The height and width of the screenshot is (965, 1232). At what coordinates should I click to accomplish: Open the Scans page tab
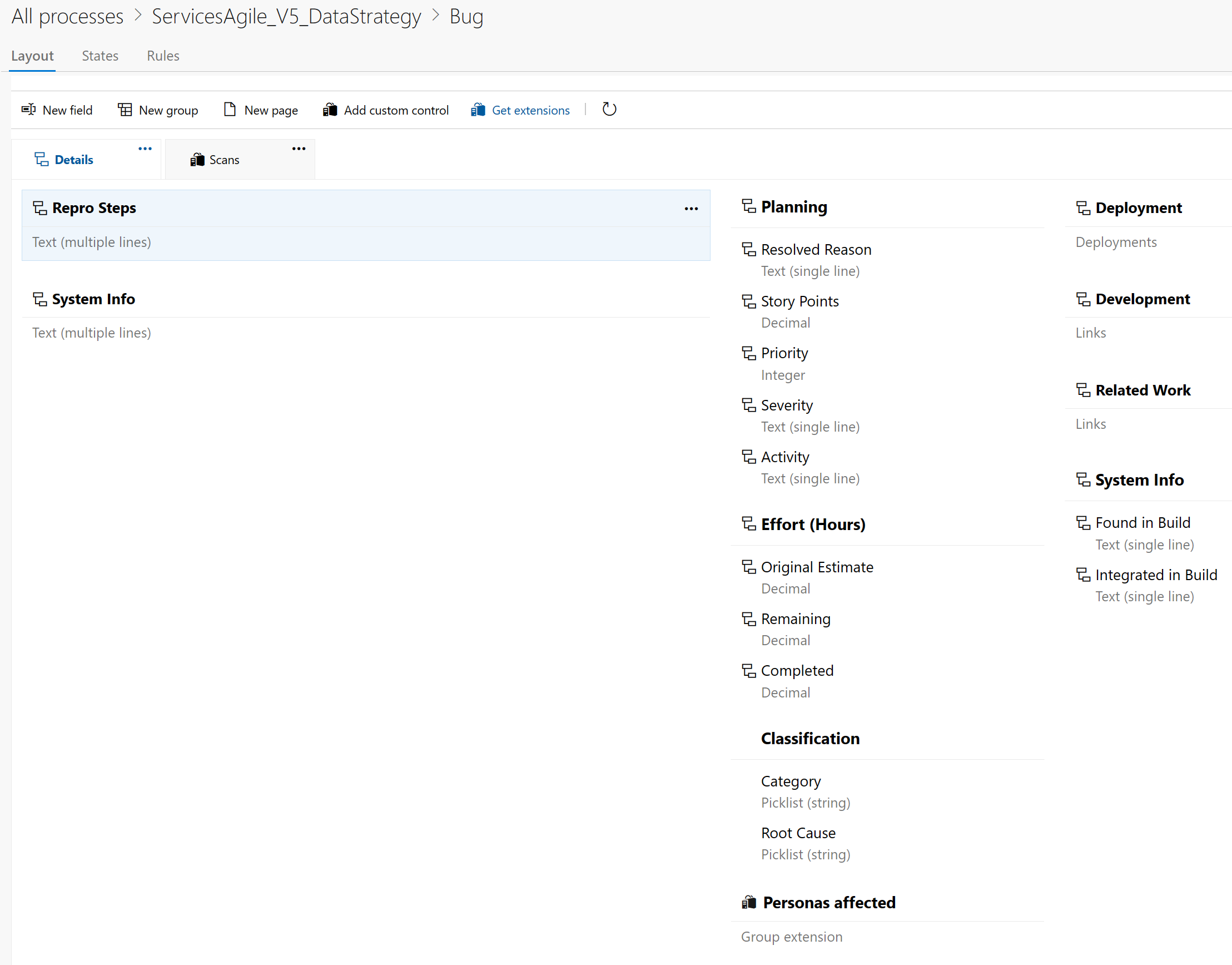click(x=223, y=160)
